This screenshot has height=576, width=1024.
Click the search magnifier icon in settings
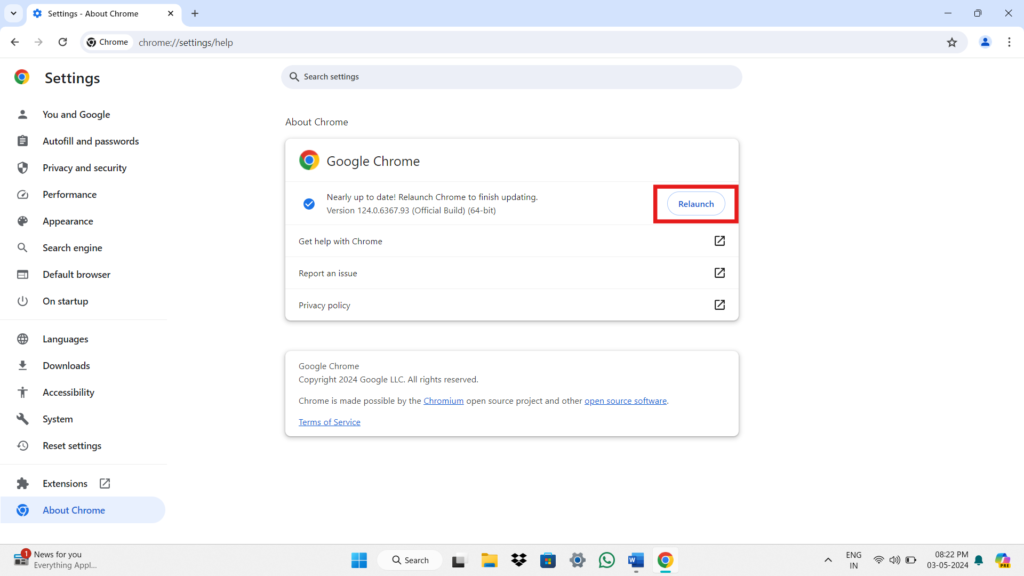[x=295, y=76]
